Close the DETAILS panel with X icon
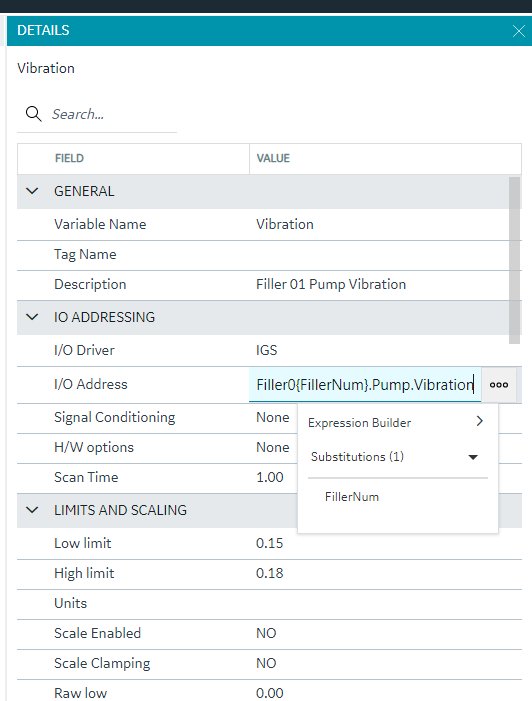The height and width of the screenshot is (701, 532). click(x=519, y=31)
